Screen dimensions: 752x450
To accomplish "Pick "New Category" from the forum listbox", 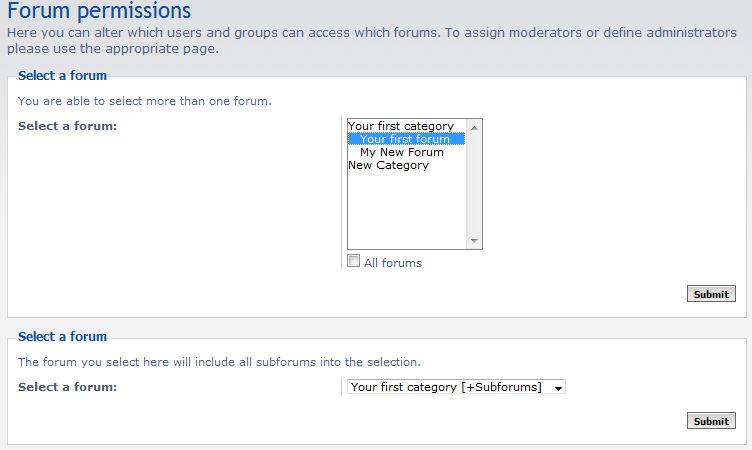I will point(388,165).
